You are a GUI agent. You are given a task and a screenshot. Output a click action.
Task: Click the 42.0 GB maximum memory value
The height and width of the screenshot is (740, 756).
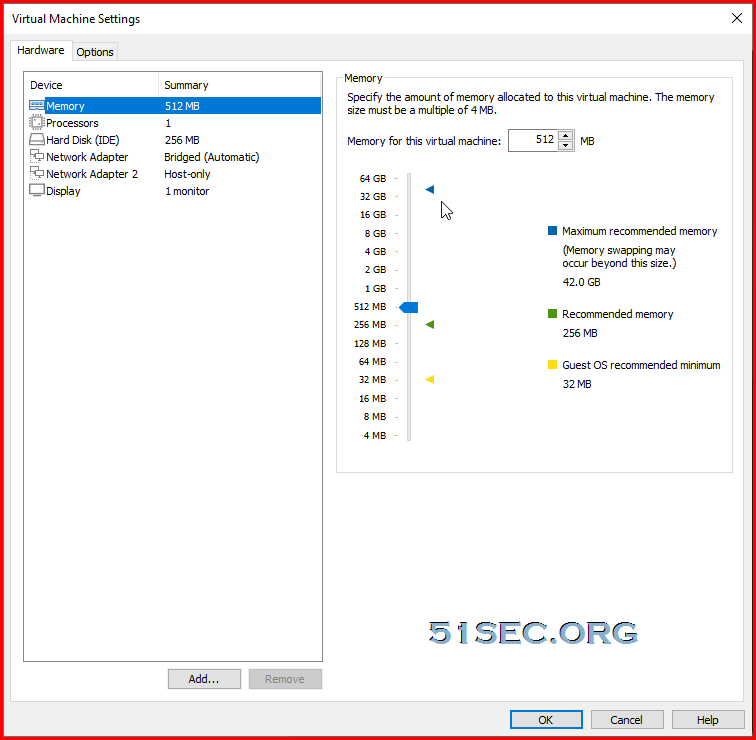(x=581, y=282)
